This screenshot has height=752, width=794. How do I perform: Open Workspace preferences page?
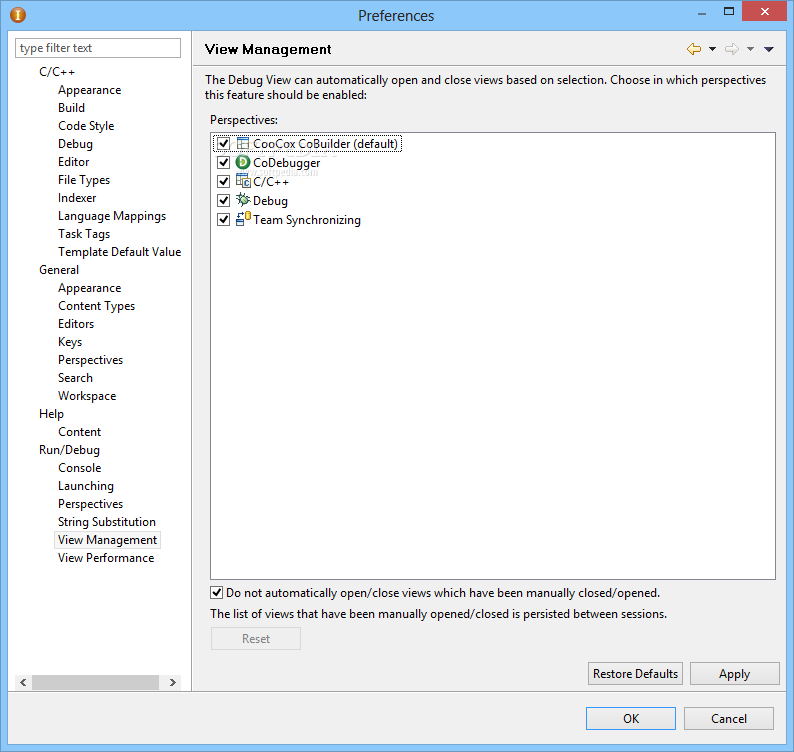(87, 396)
